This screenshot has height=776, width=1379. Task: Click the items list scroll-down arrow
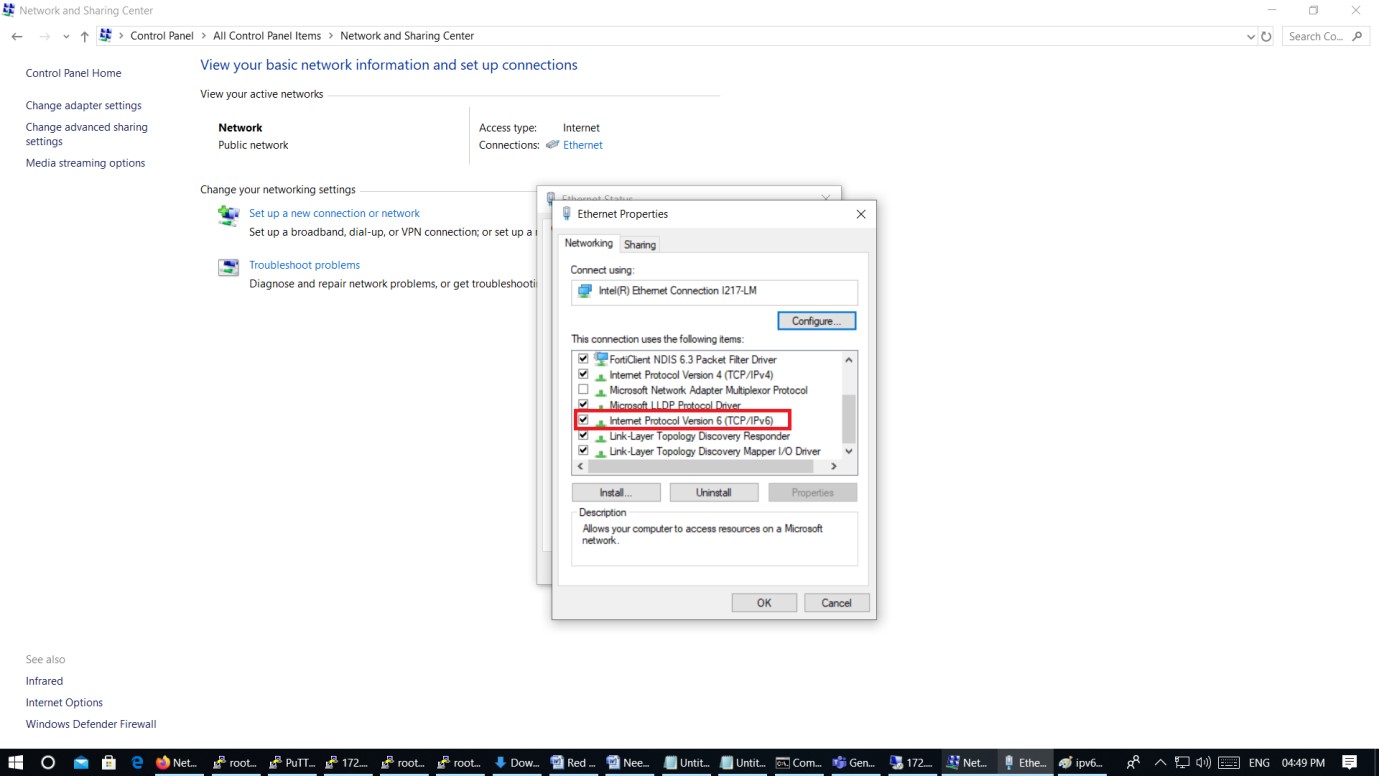coord(849,451)
